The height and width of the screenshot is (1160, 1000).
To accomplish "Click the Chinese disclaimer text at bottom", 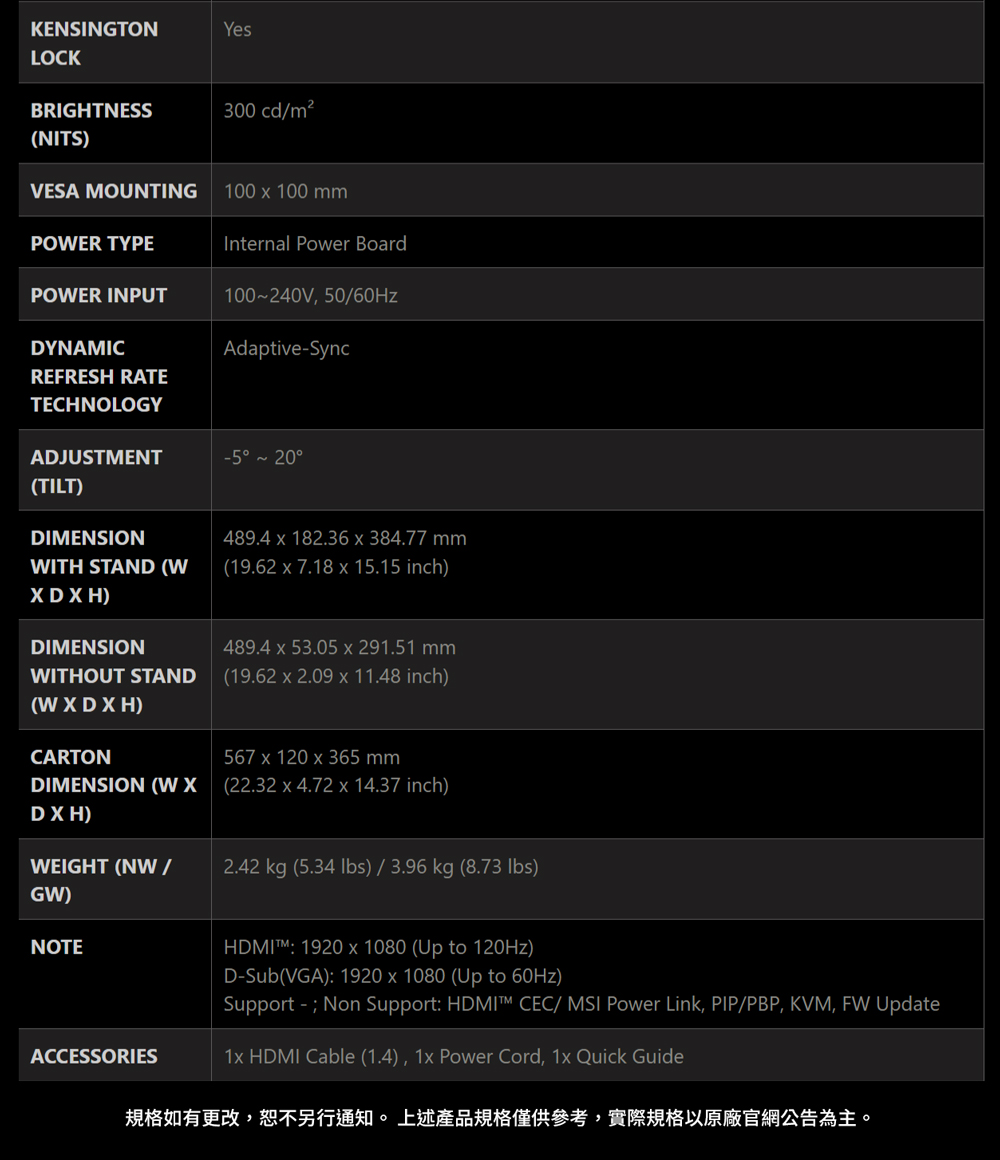I will click(499, 1117).
